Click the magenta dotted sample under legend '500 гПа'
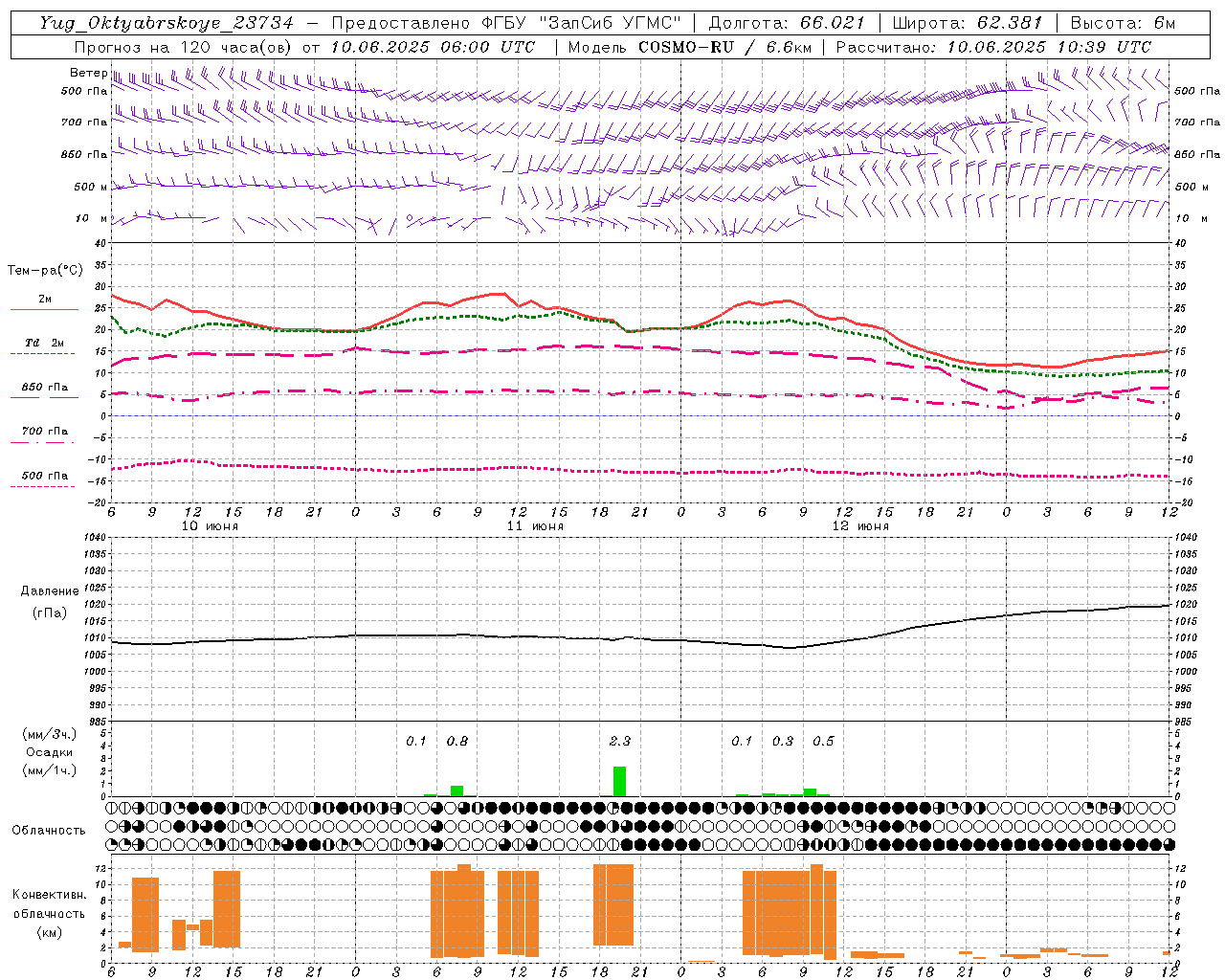Viewport: 1225px width, 980px height. pos(42,486)
